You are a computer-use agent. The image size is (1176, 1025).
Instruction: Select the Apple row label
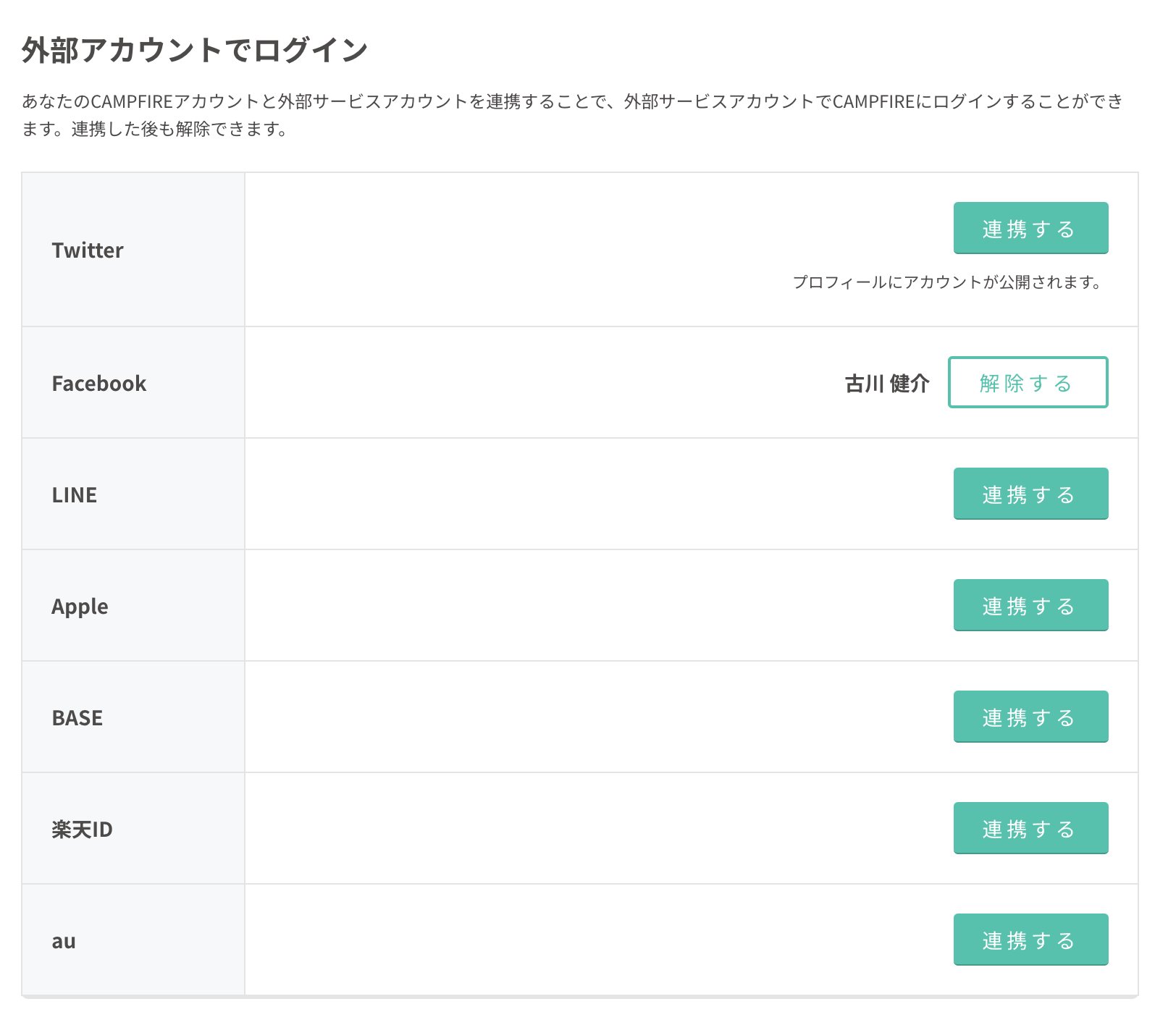pyautogui.click(x=80, y=607)
